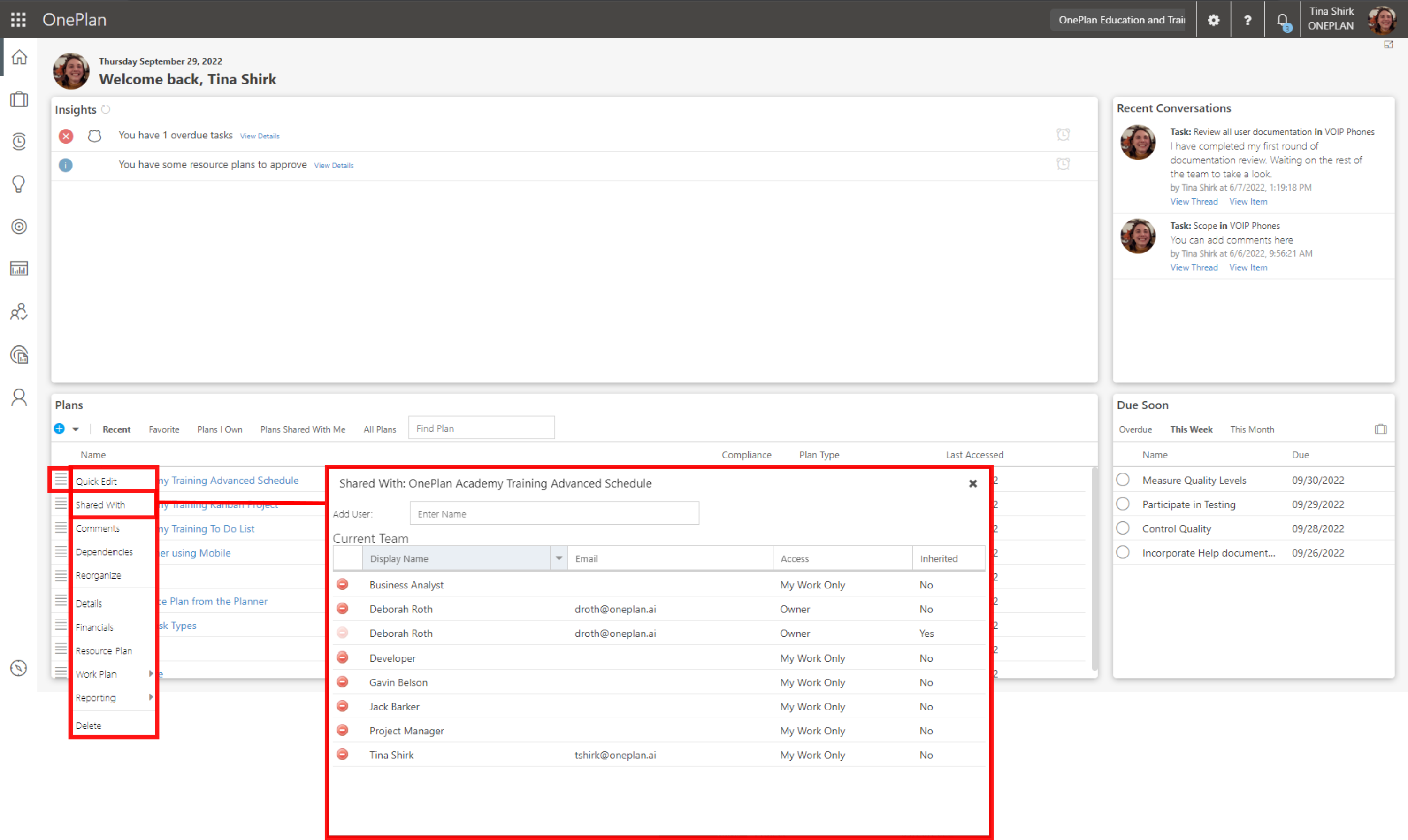Remove Jack Barker from the current team
The width and height of the screenshot is (1408, 840).
pyautogui.click(x=343, y=706)
